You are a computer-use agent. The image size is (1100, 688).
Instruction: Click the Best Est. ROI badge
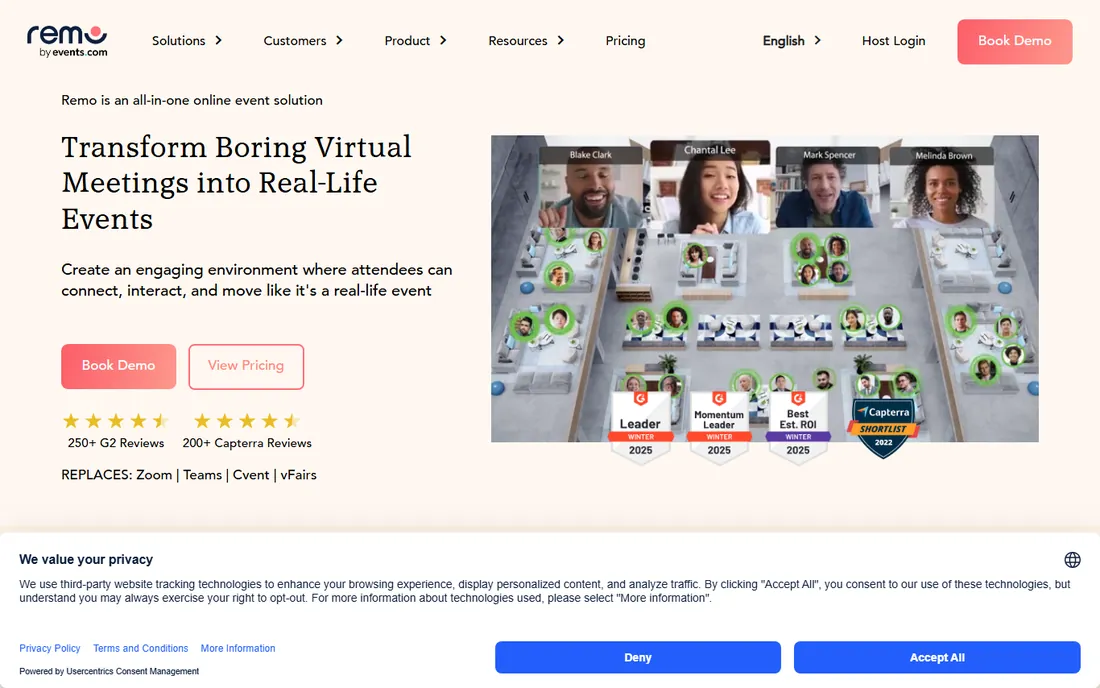tap(798, 426)
